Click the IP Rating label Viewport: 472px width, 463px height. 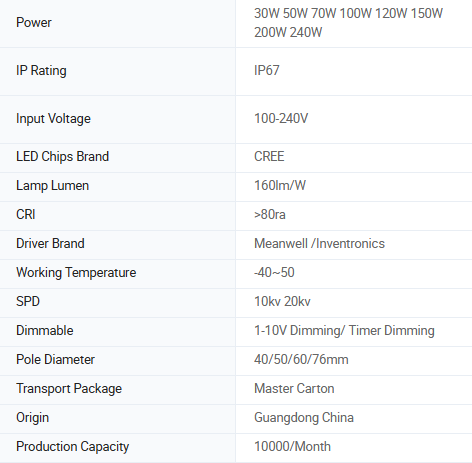[41, 71]
